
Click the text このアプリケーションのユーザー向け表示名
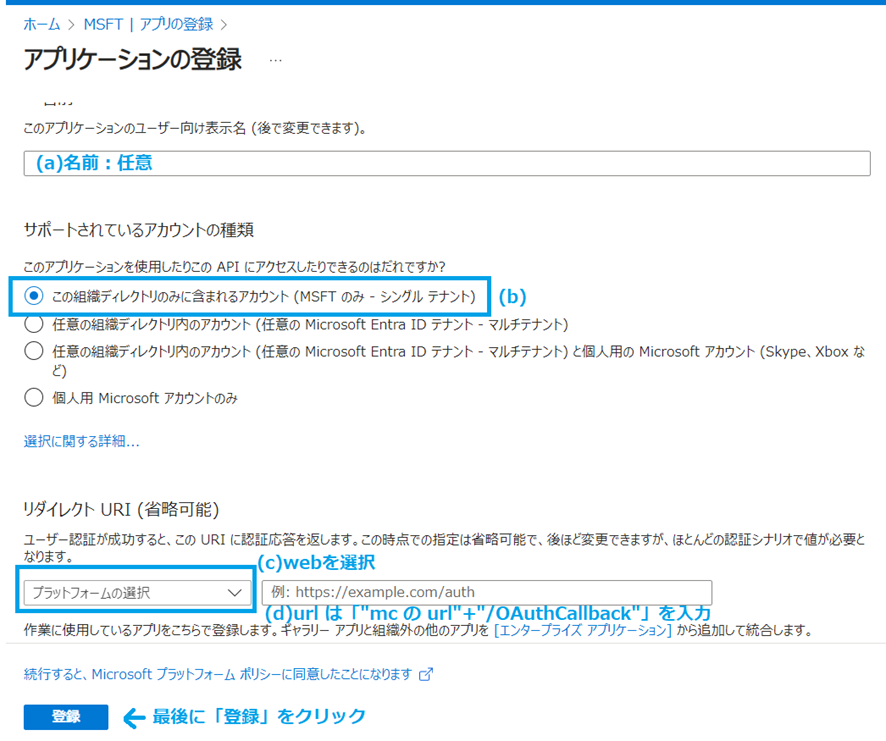pyautogui.click(x=134, y=128)
